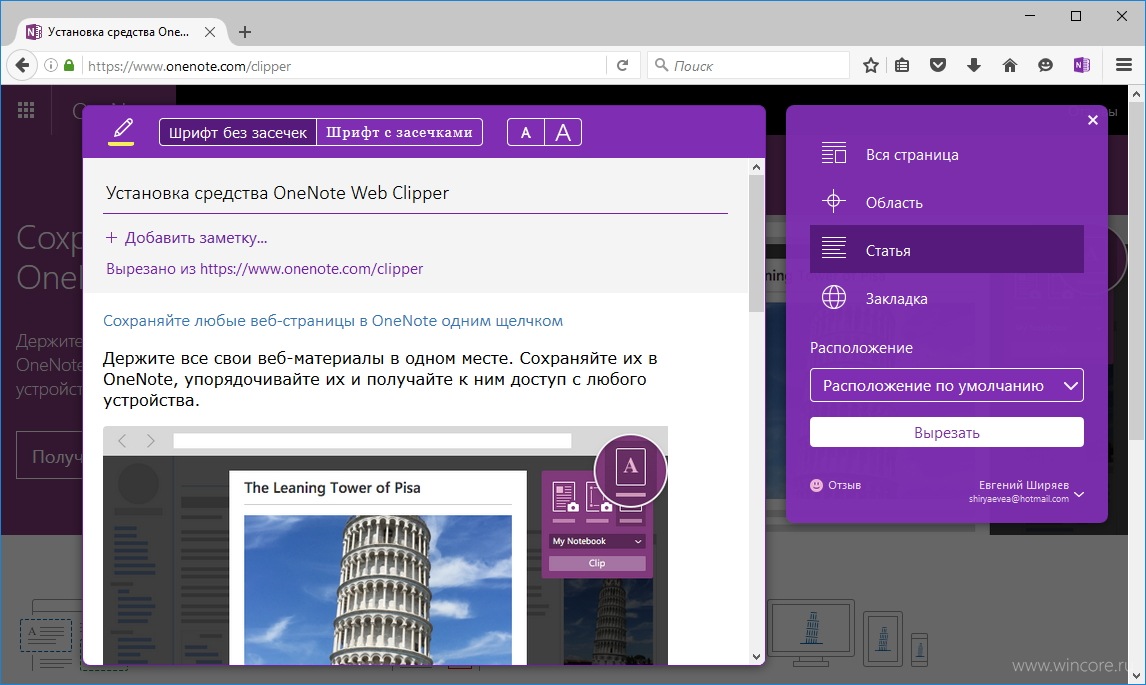The height and width of the screenshot is (685, 1146).
Task: Decrease text size with small A button
Action: coord(525,132)
